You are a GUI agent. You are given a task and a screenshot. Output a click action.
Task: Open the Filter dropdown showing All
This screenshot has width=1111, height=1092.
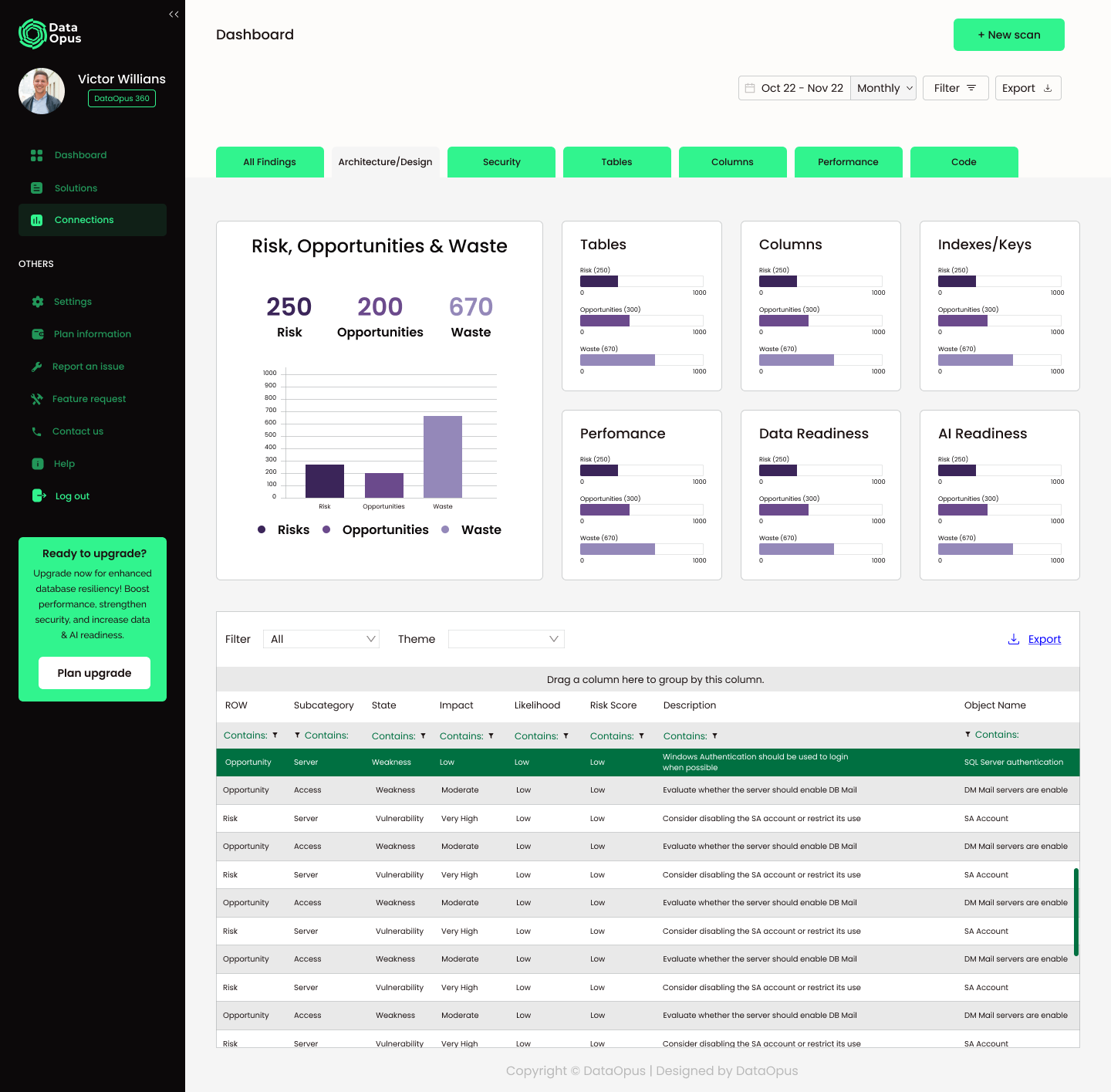[321, 639]
